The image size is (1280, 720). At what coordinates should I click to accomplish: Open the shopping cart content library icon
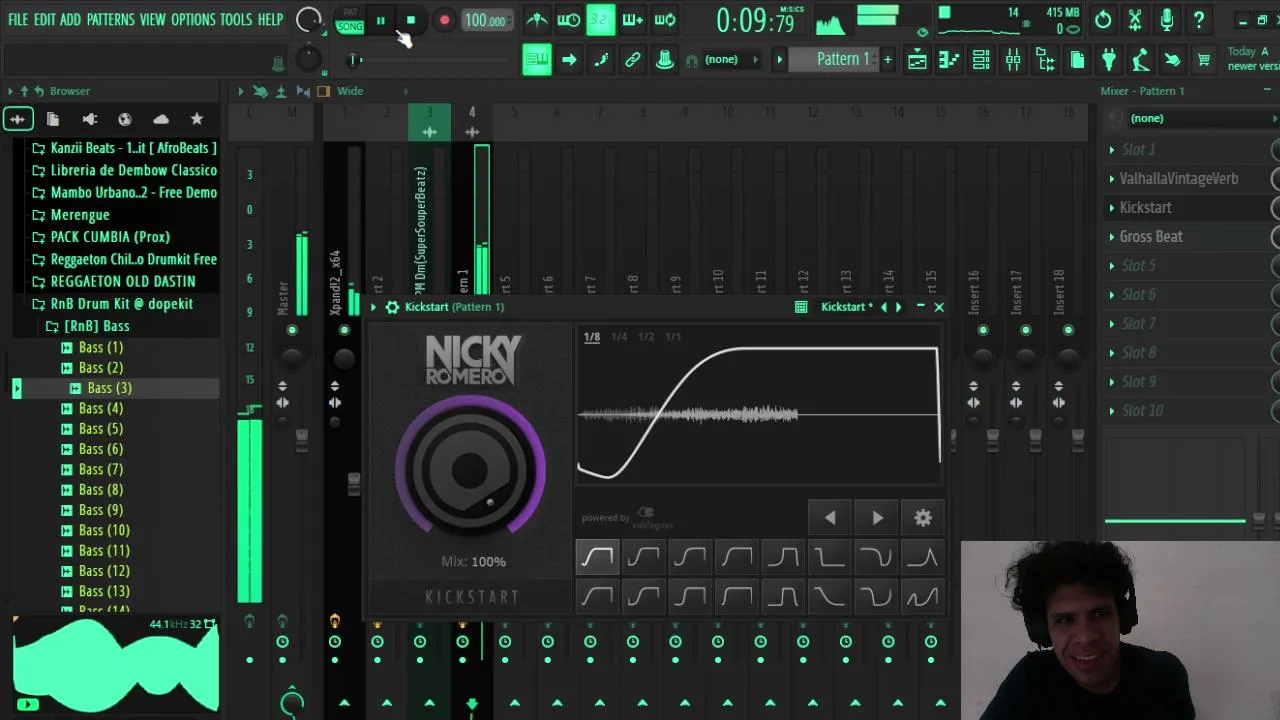(x=1204, y=60)
